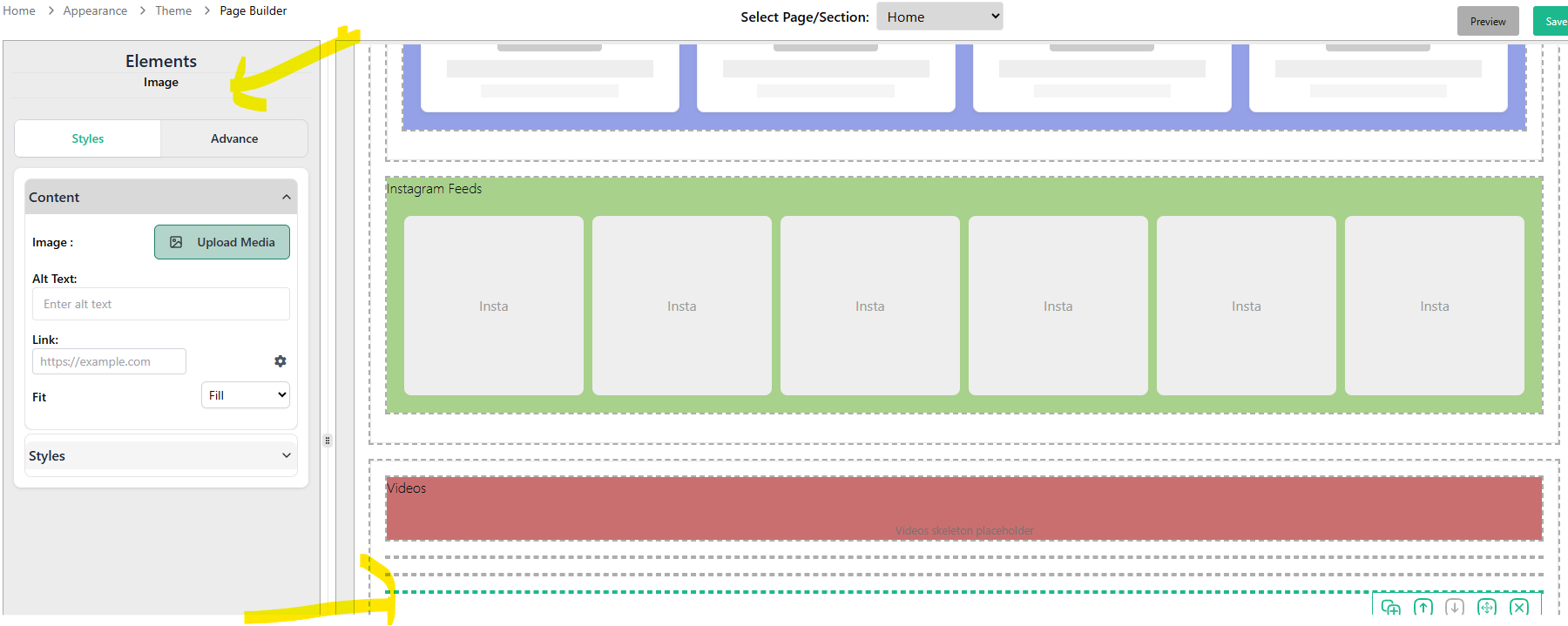Screen dimensions: 1568x626
Task: Click the panel resize handle grip
Action: click(328, 441)
